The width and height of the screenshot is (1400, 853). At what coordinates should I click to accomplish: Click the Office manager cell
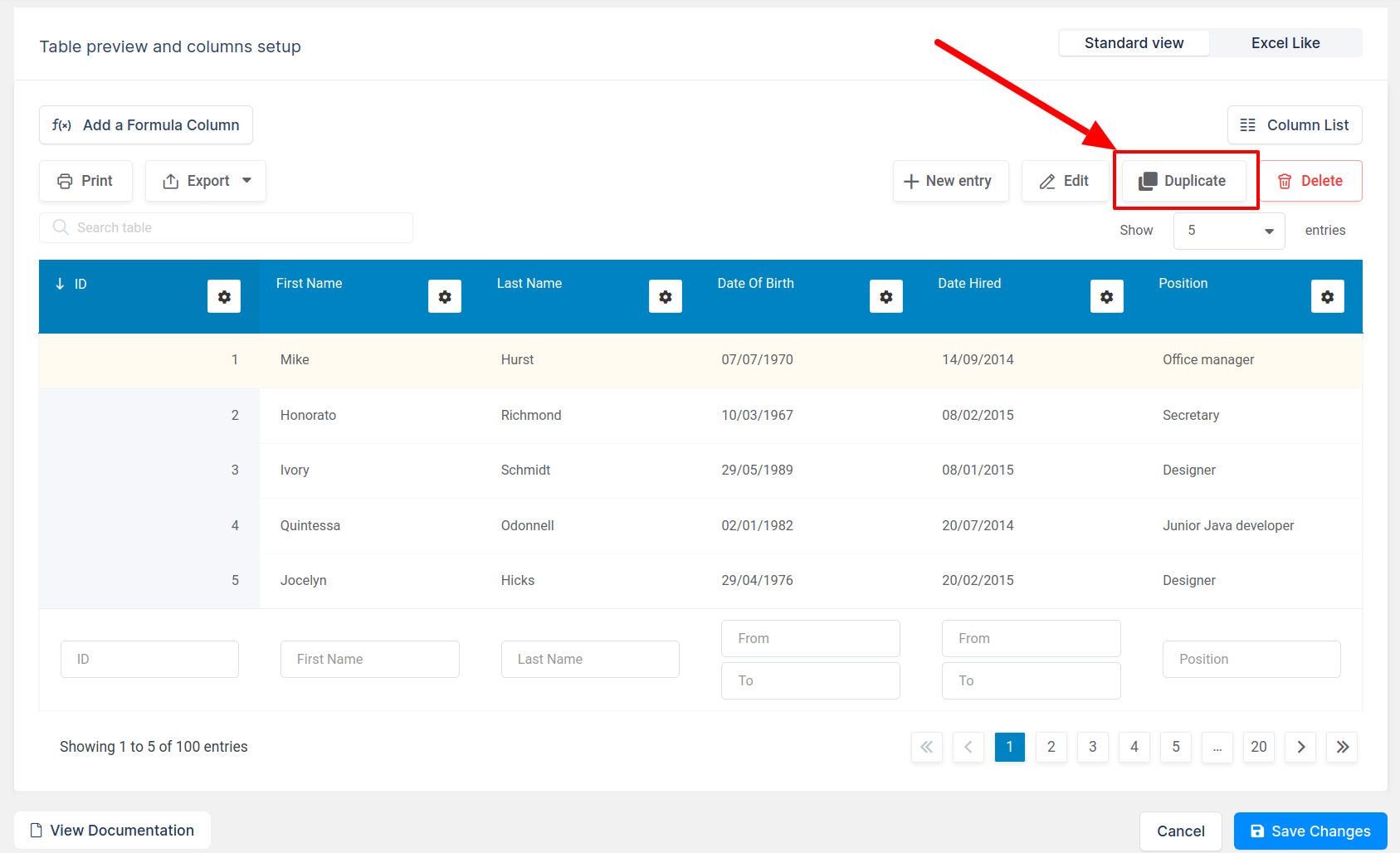[x=1208, y=359]
